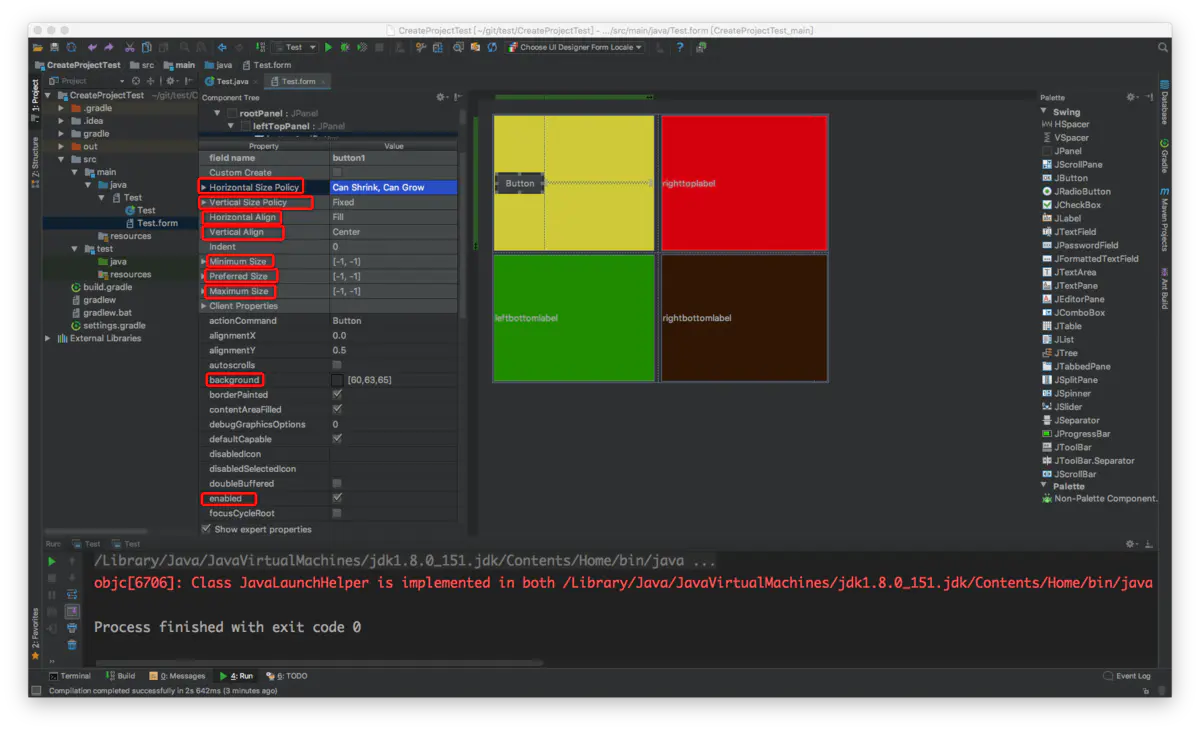Toggle the autoscrolls checkbox
Screen dimensions: 1200x731
[x=337, y=365]
